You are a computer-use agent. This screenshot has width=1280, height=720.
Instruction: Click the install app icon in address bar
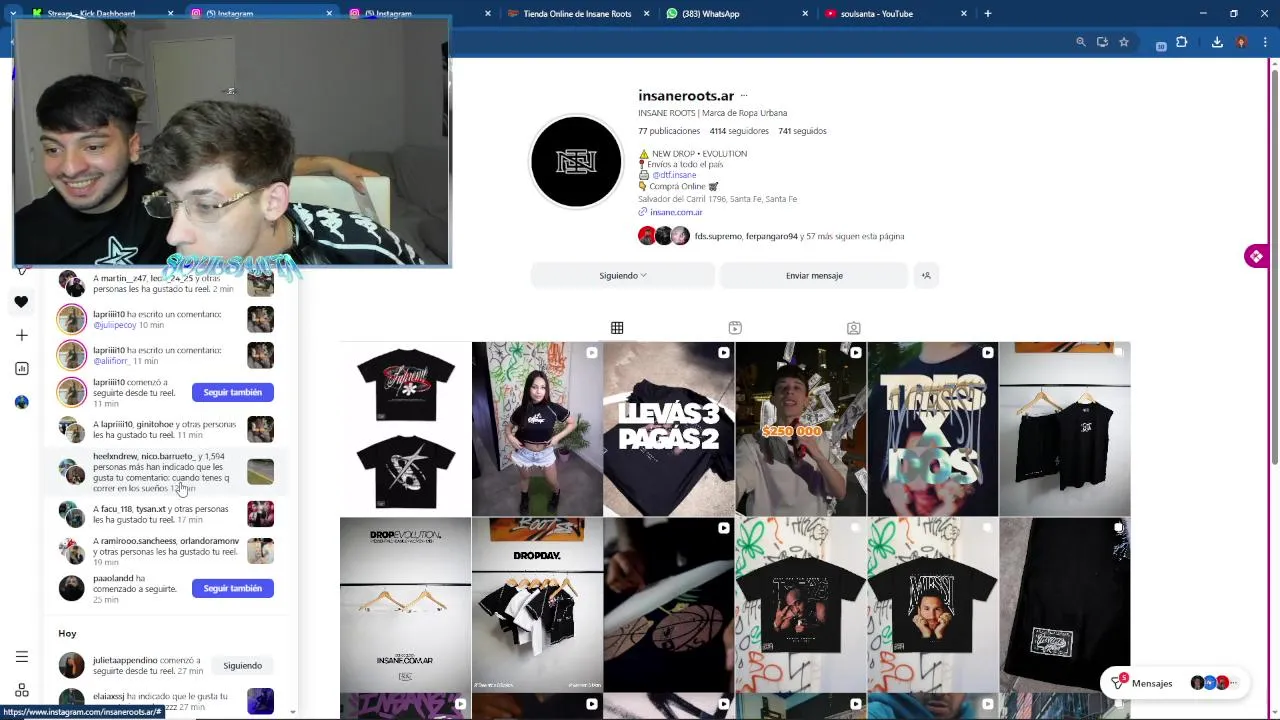click(1102, 42)
